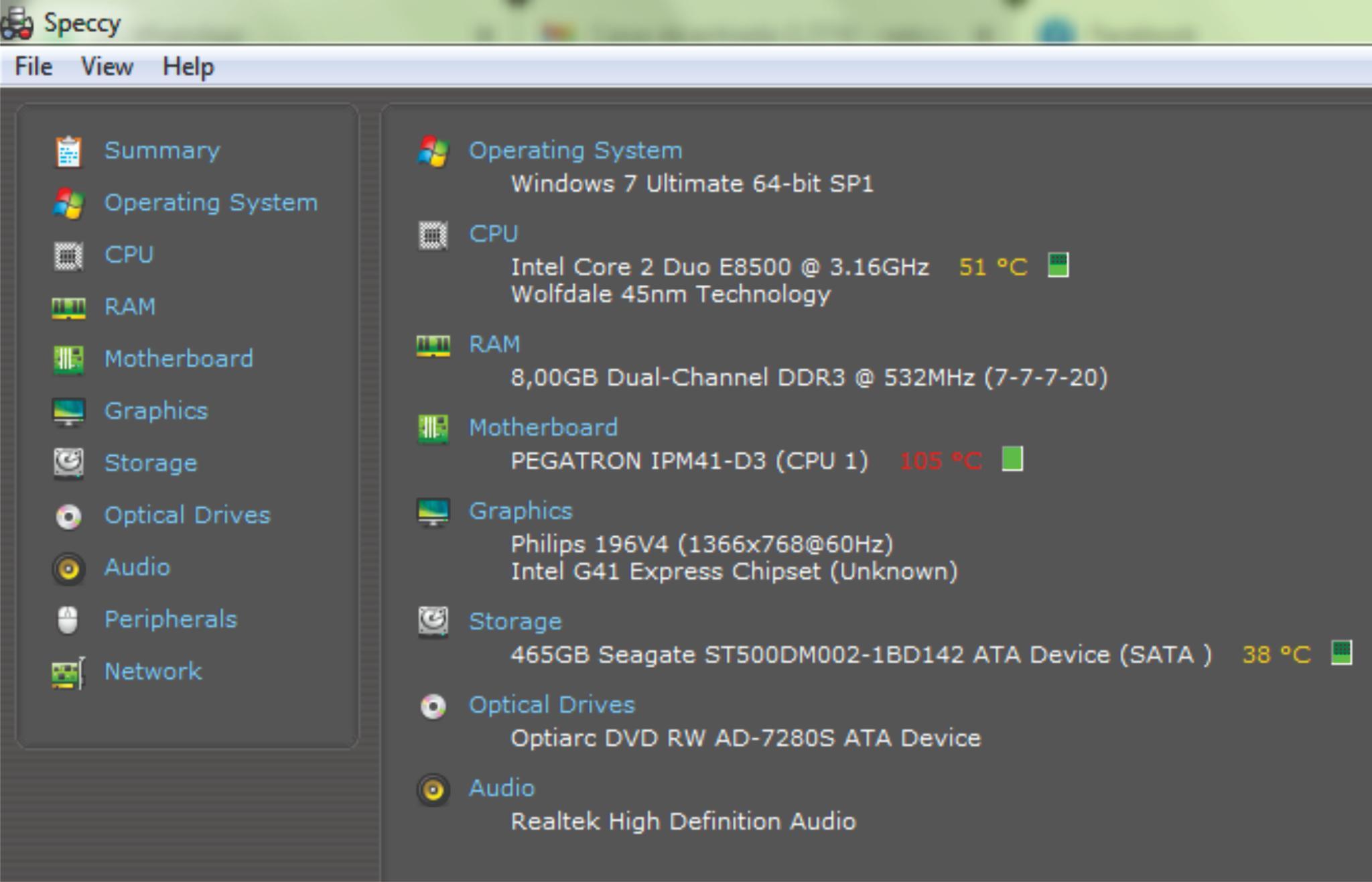The width and height of the screenshot is (1372, 882).
Task: Click the Seagate drive temperature status indicator
Action: point(1341,653)
